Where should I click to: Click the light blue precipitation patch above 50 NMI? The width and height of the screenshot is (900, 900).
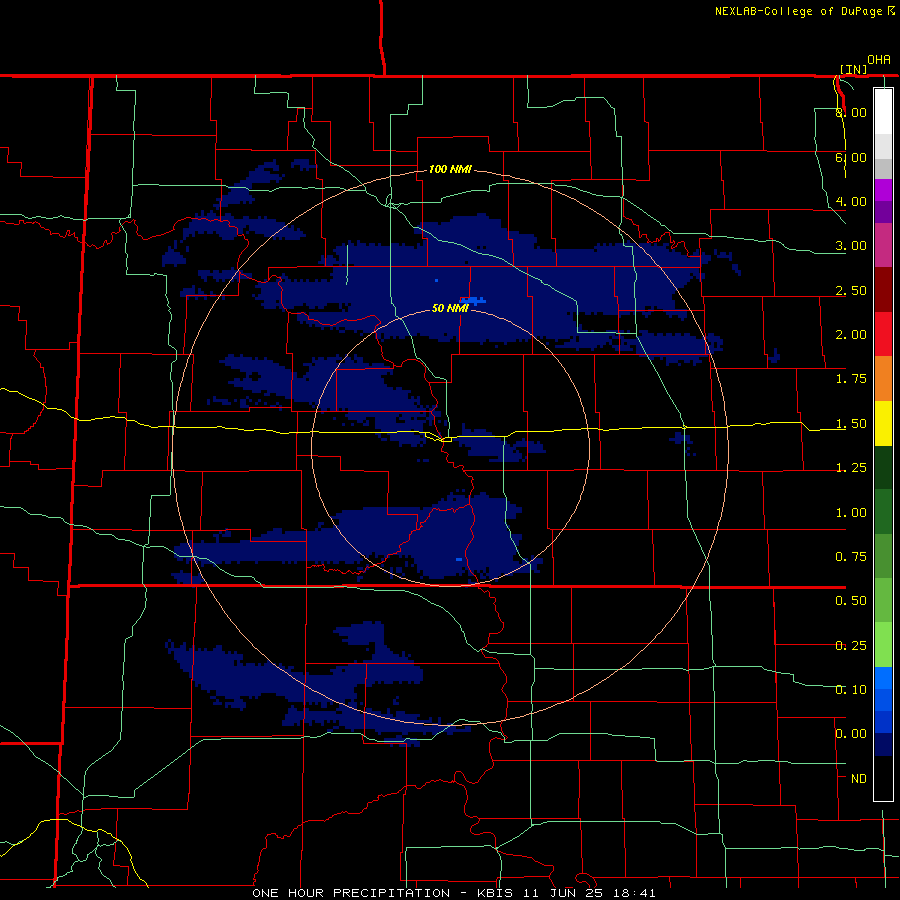click(x=474, y=300)
